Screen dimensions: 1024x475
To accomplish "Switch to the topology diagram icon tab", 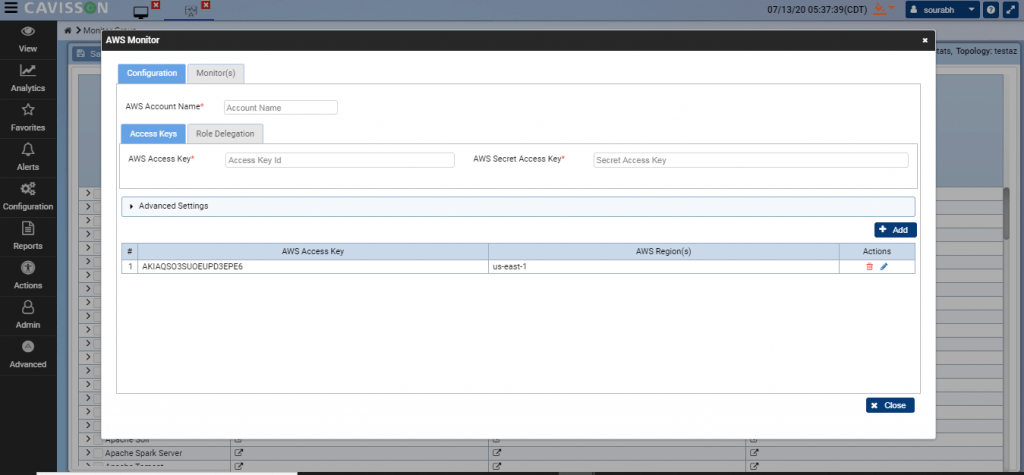I will click(x=191, y=11).
